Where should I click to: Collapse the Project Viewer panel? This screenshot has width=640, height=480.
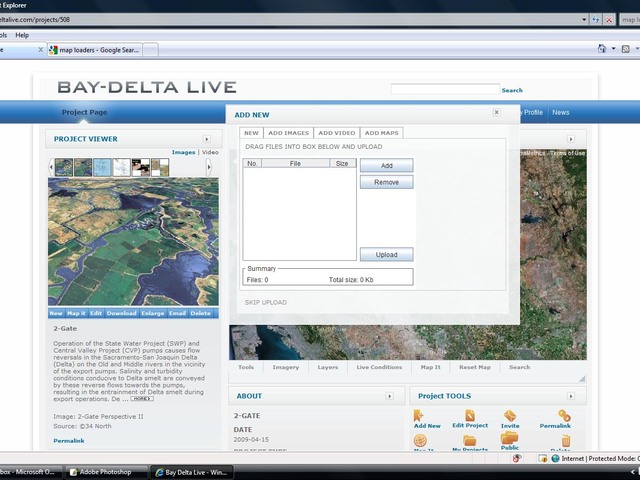coord(207,139)
